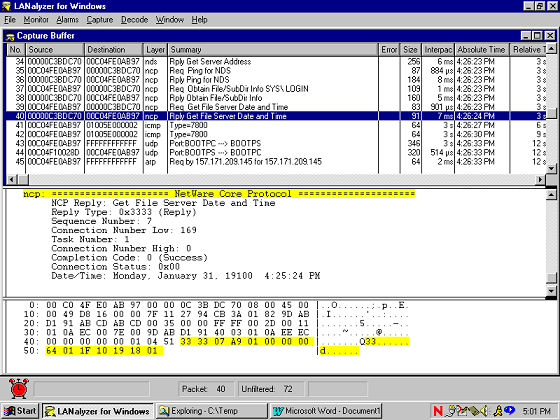Click hex row at offset 40
Viewport: 560px width, 420px height.
[x=216, y=342]
